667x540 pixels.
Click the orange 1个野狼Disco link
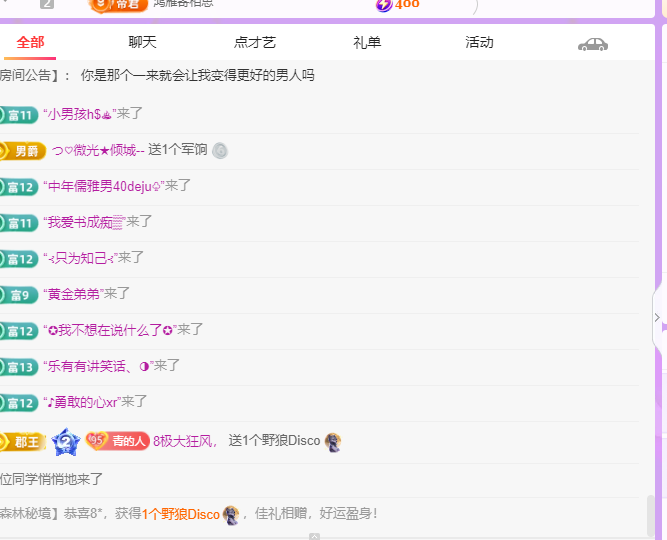click(x=180, y=514)
